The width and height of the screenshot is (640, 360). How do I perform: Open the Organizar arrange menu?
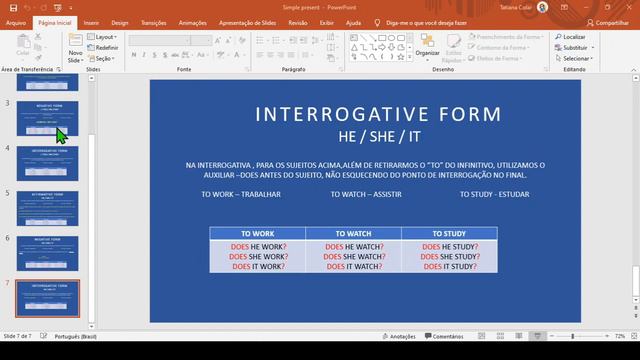coord(427,48)
